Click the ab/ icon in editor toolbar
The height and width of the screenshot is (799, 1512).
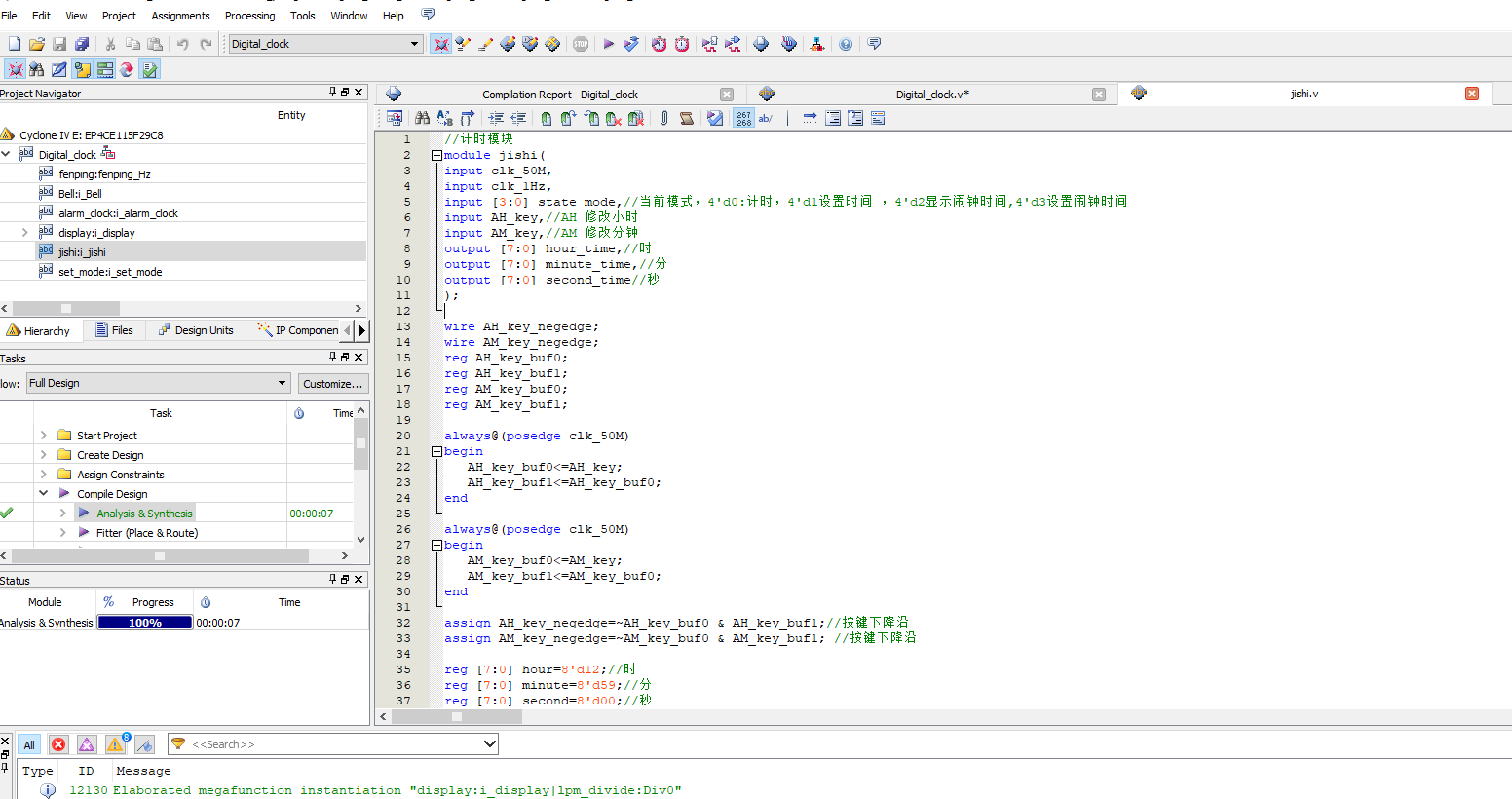pos(766,118)
